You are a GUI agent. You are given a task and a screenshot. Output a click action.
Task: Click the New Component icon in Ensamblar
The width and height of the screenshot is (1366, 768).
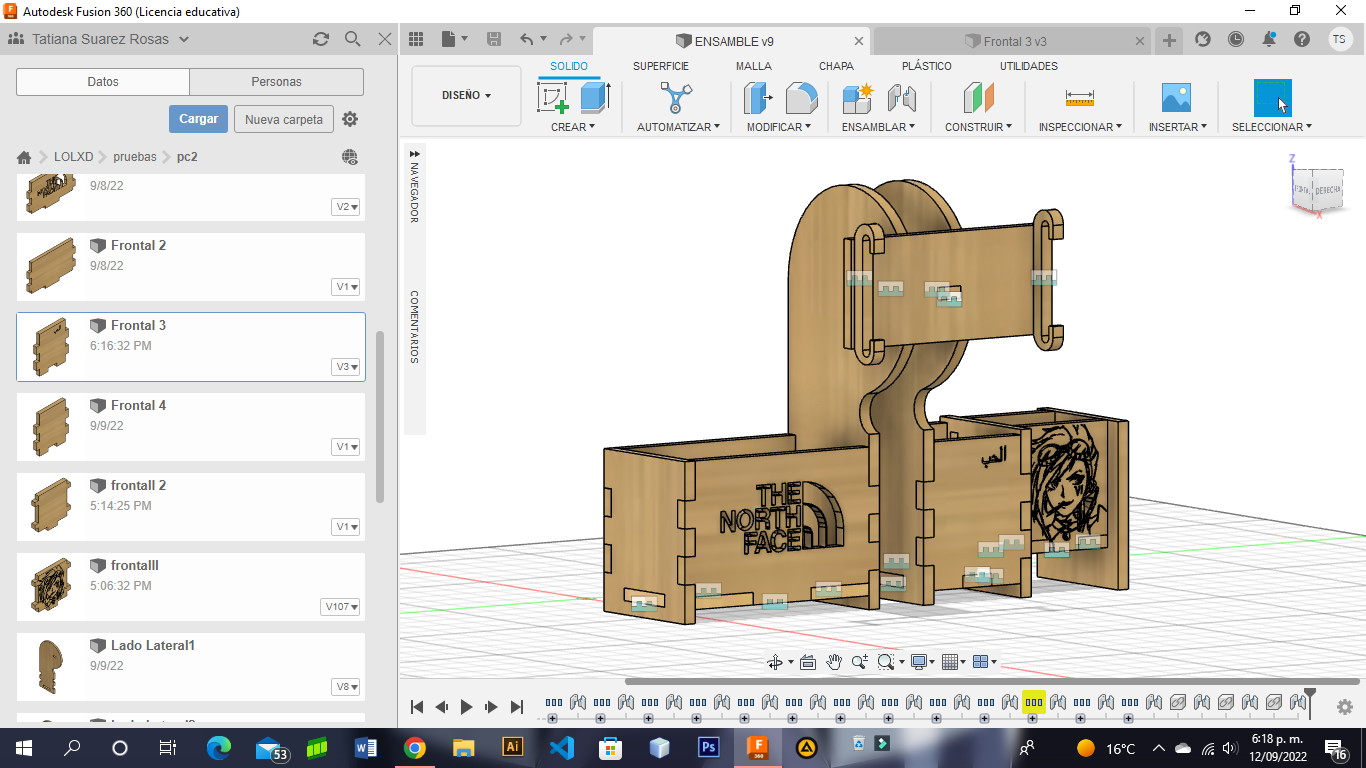[x=858, y=98]
